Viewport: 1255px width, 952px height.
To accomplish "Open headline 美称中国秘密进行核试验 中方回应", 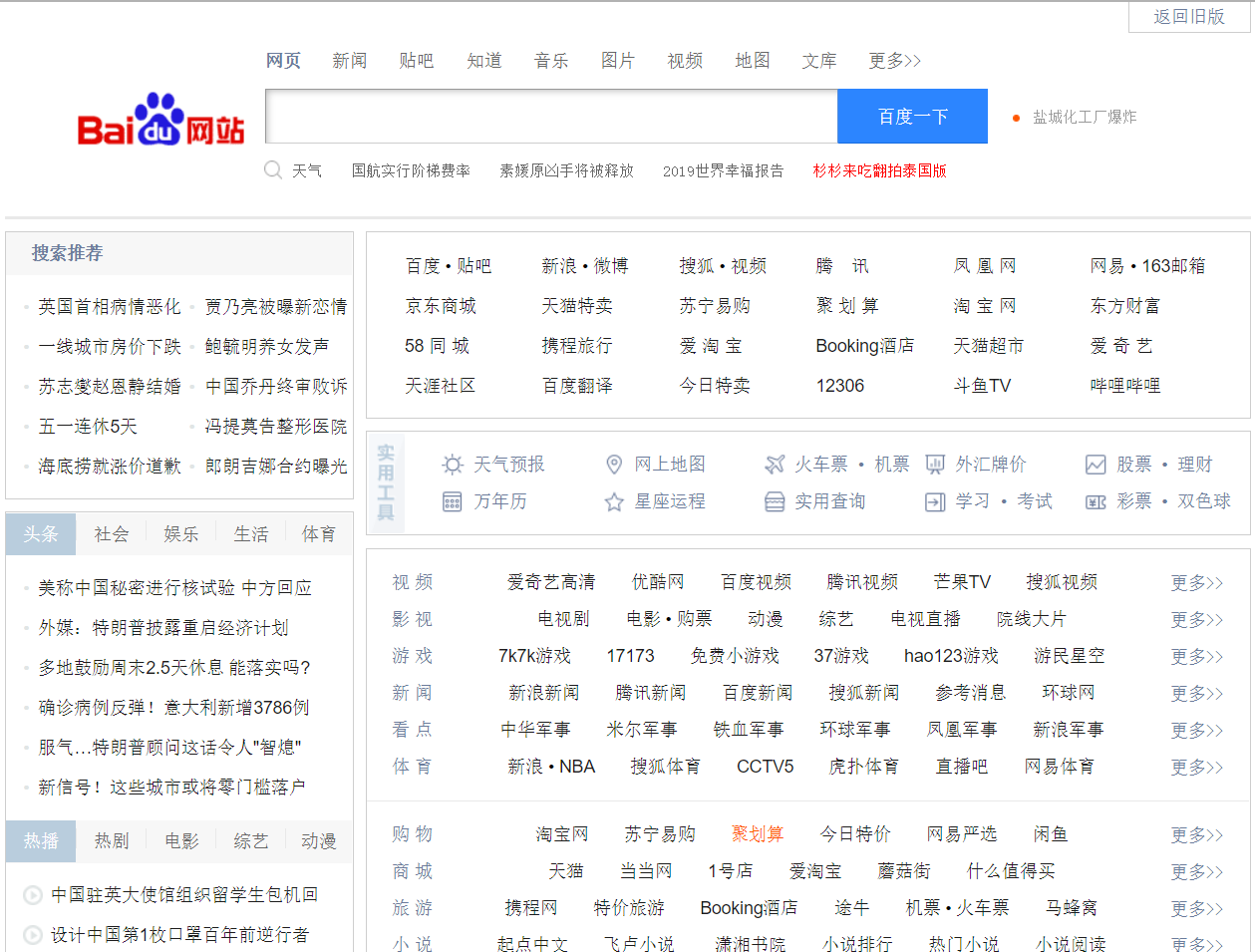I will (174, 588).
